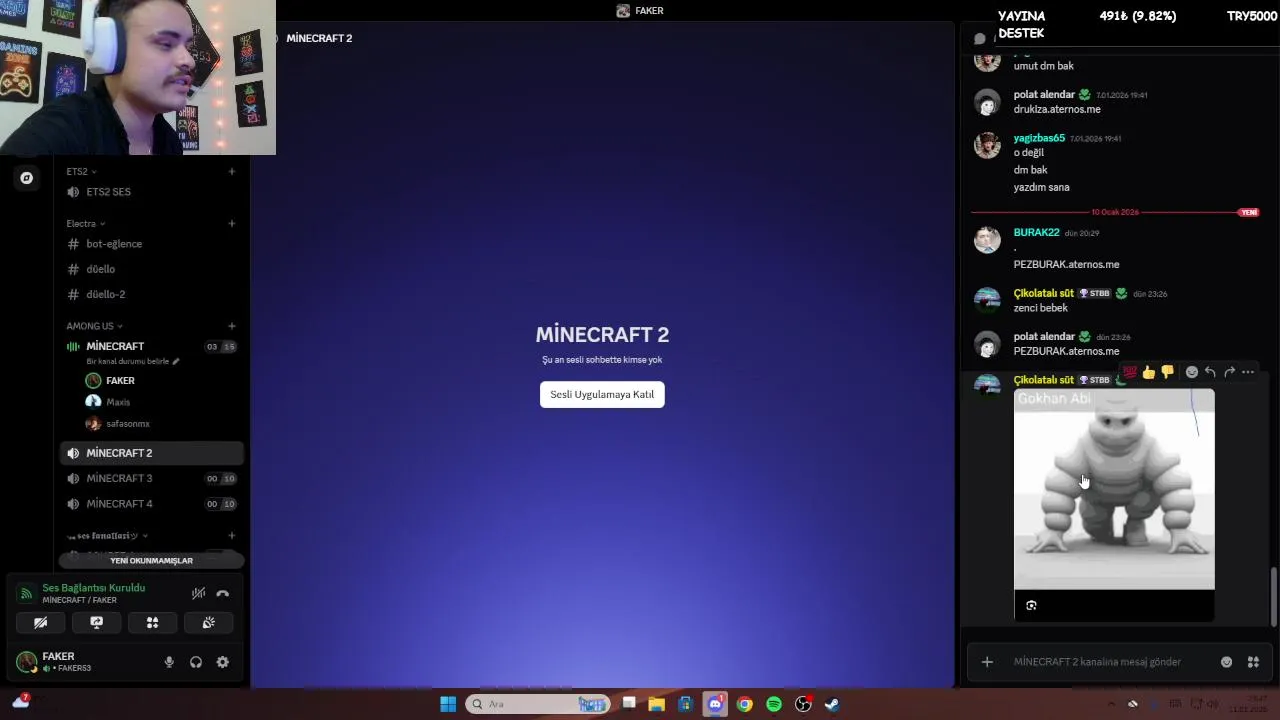The width and height of the screenshot is (1280, 720).
Task: Click username yagizbas65 in chat
Action: pos(1039,138)
